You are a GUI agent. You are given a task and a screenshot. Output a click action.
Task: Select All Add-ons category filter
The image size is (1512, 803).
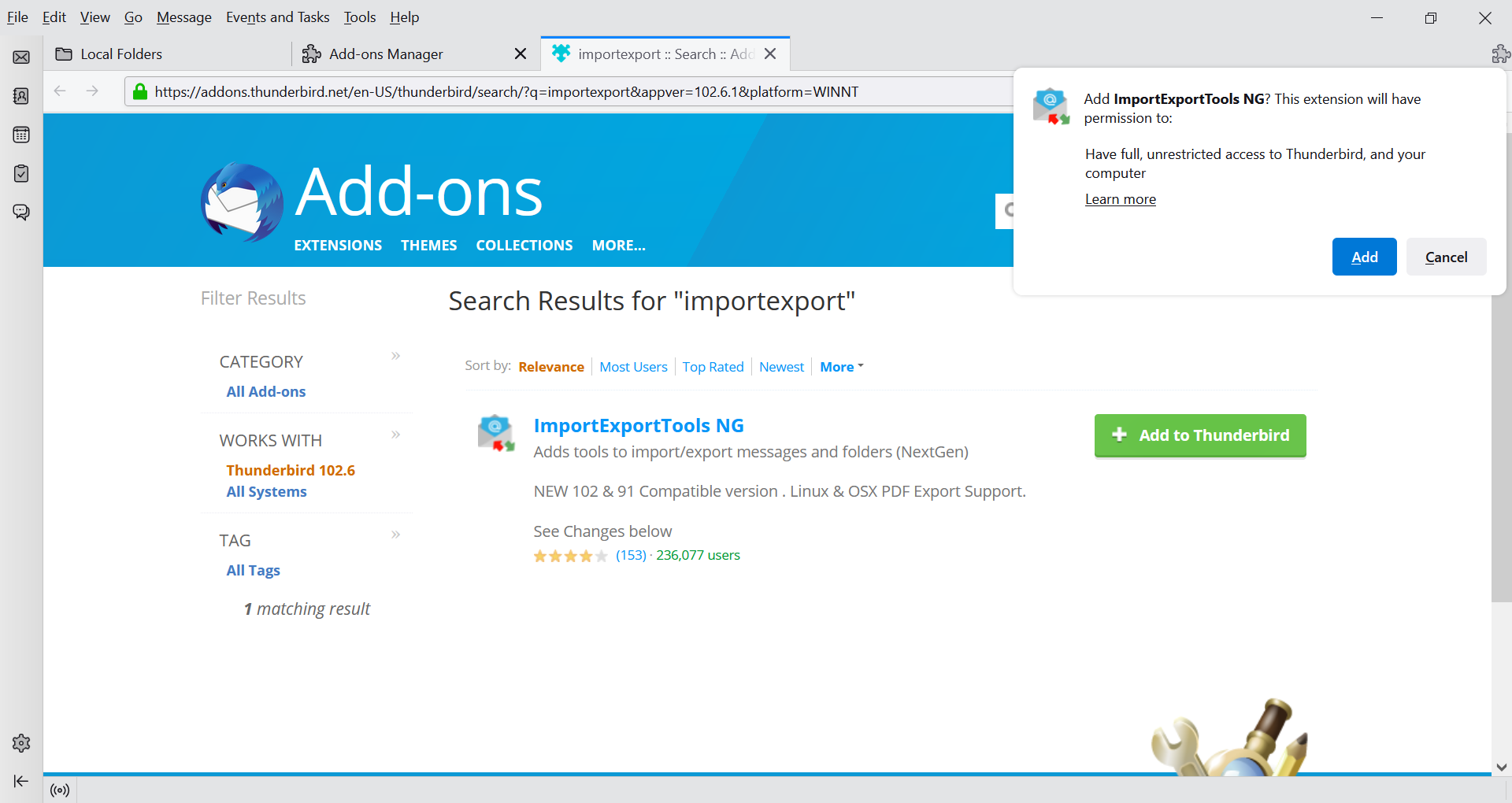click(266, 392)
